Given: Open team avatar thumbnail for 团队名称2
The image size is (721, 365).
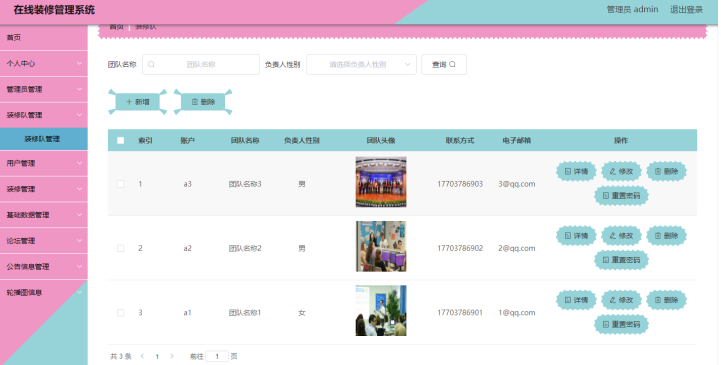Looking at the screenshot, I should click(x=381, y=246).
